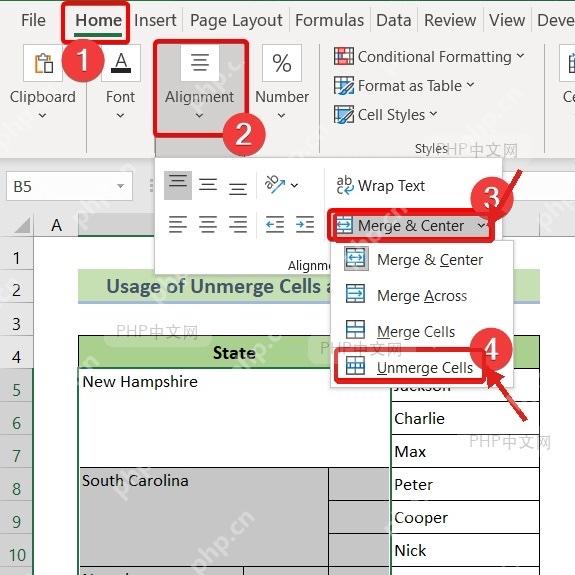Click the Clipboard paste icon
This screenshot has width=575, height=575.
(44, 63)
